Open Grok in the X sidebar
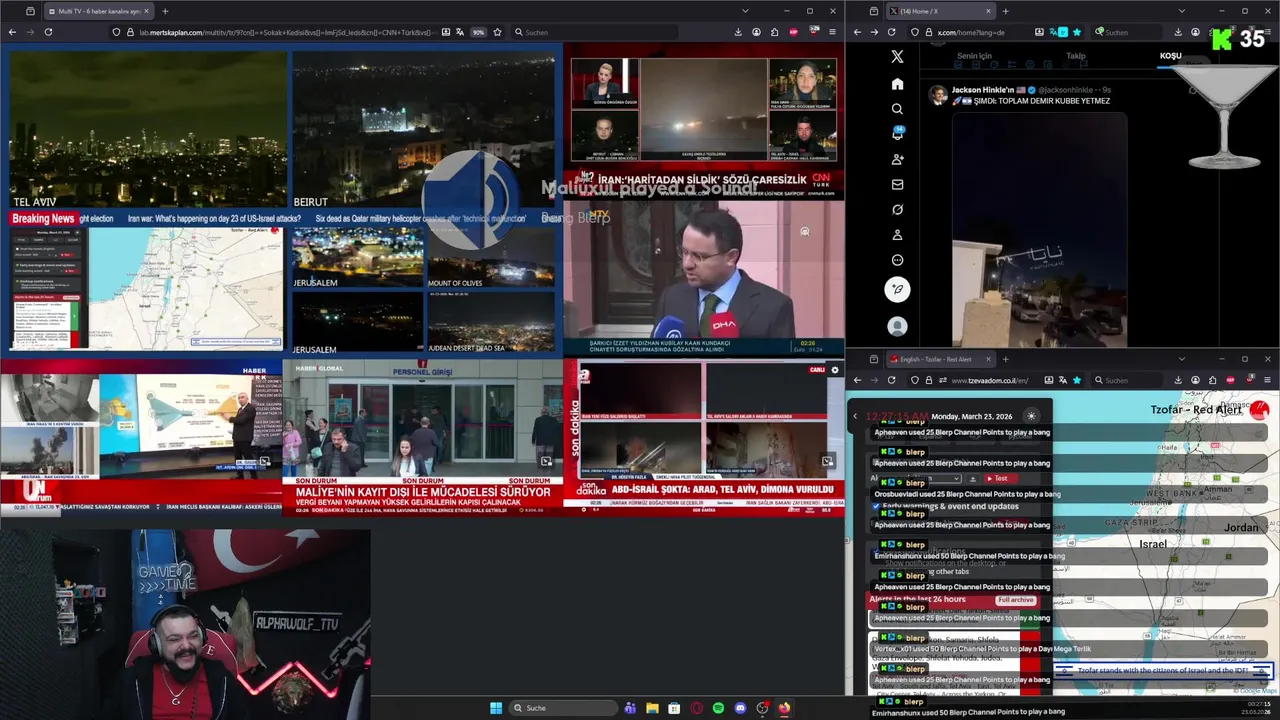Viewport: 1280px width, 720px height. [x=897, y=210]
